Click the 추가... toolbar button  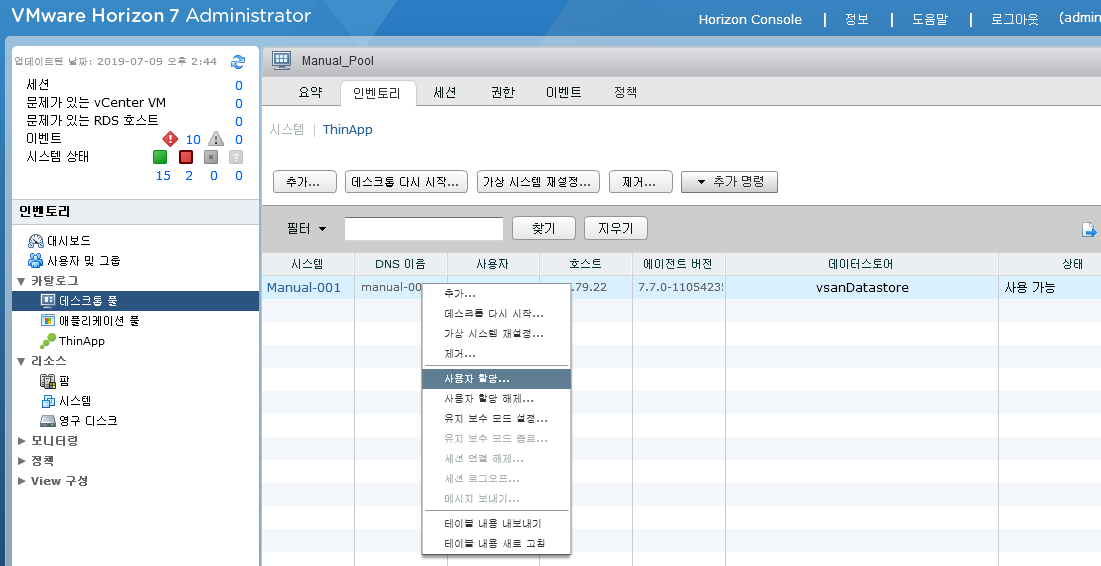(304, 182)
